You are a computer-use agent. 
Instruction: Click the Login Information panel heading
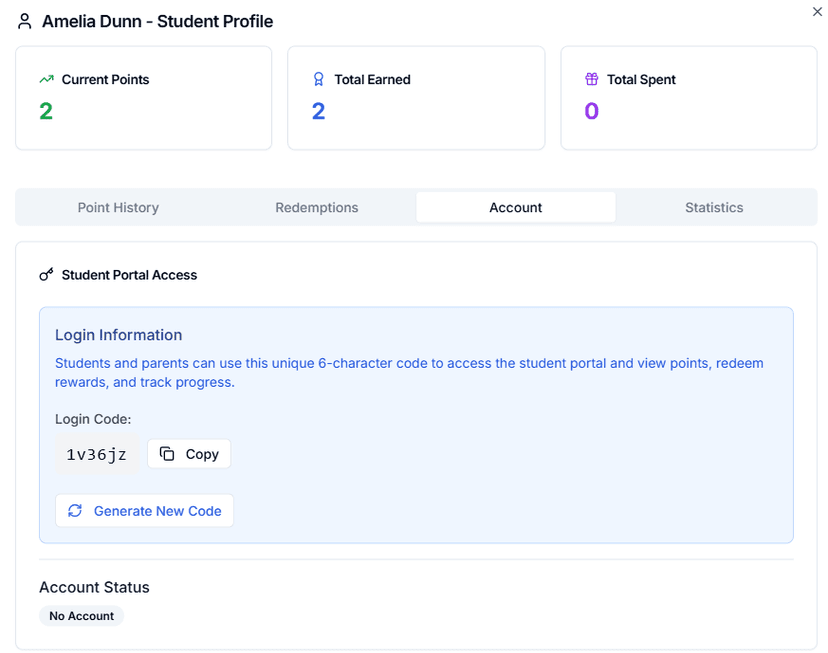coord(120,335)
